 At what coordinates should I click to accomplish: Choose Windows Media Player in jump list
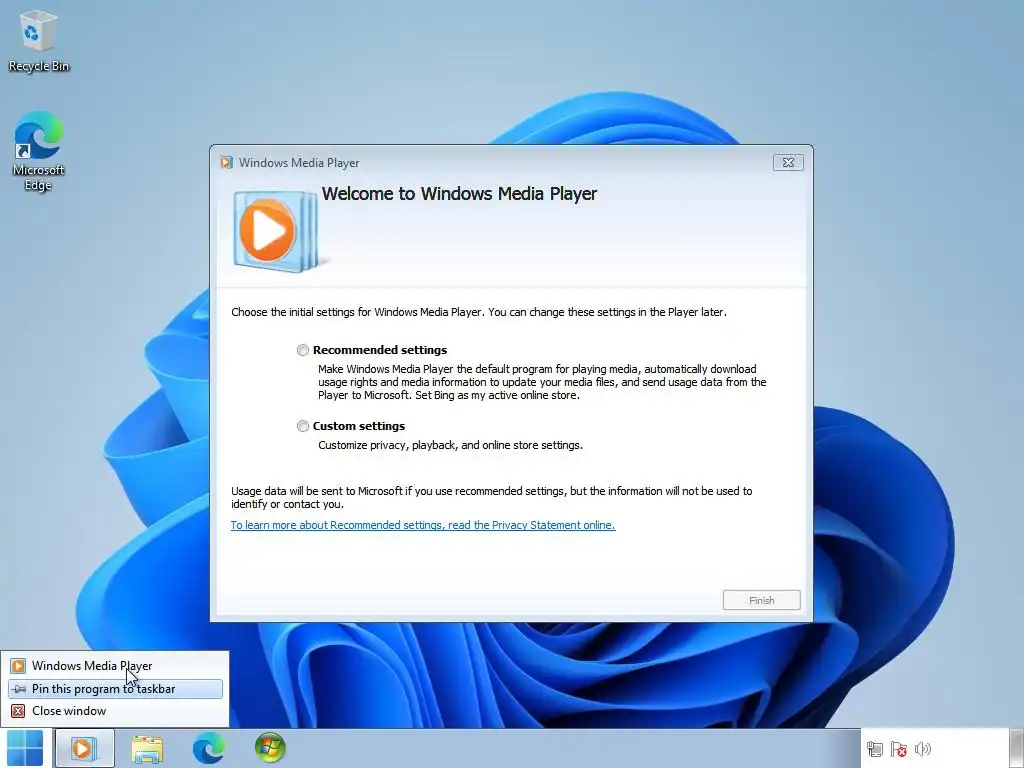(x=115, y=666)
